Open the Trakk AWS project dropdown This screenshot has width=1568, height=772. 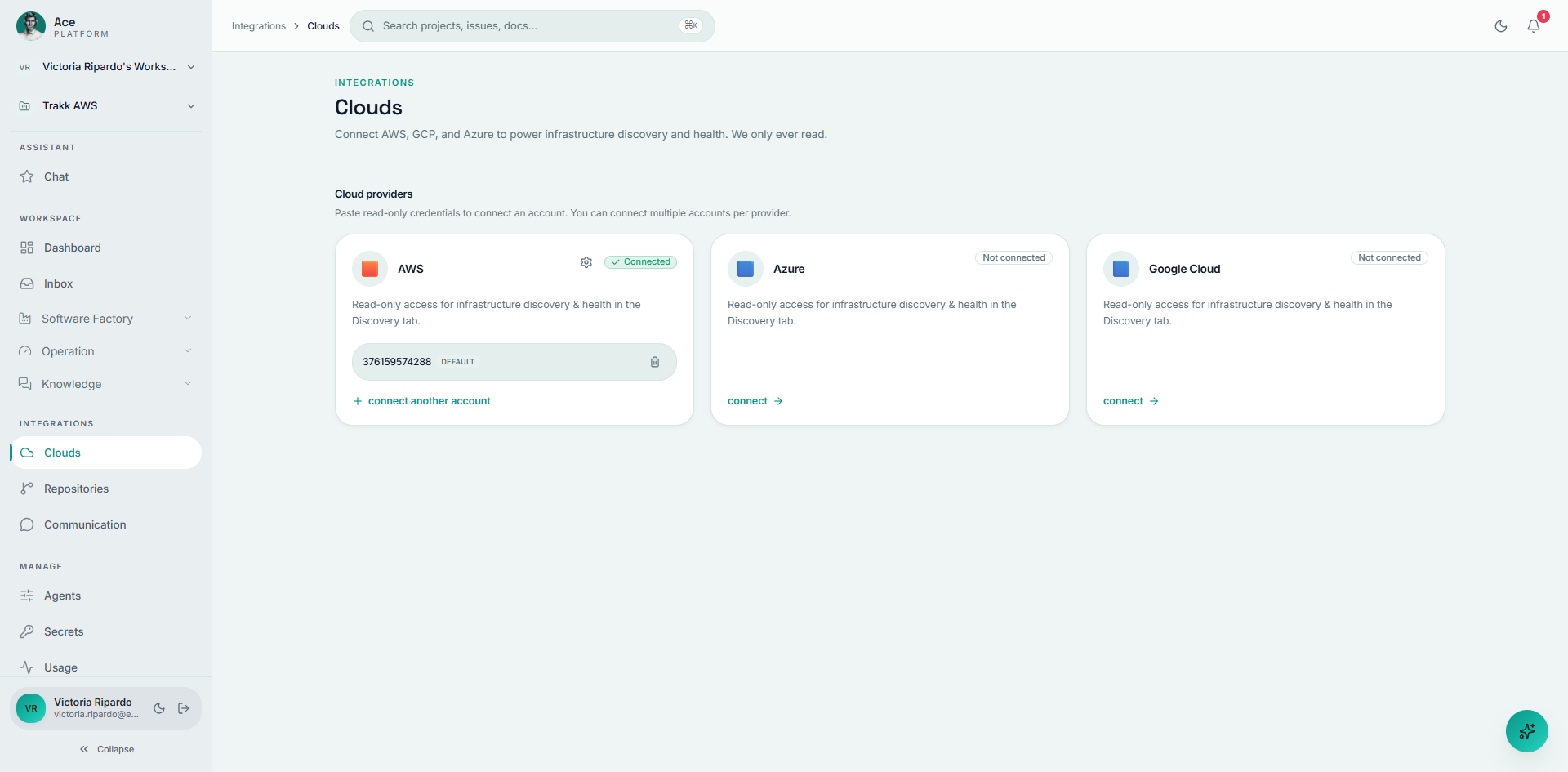pos(106,106)
